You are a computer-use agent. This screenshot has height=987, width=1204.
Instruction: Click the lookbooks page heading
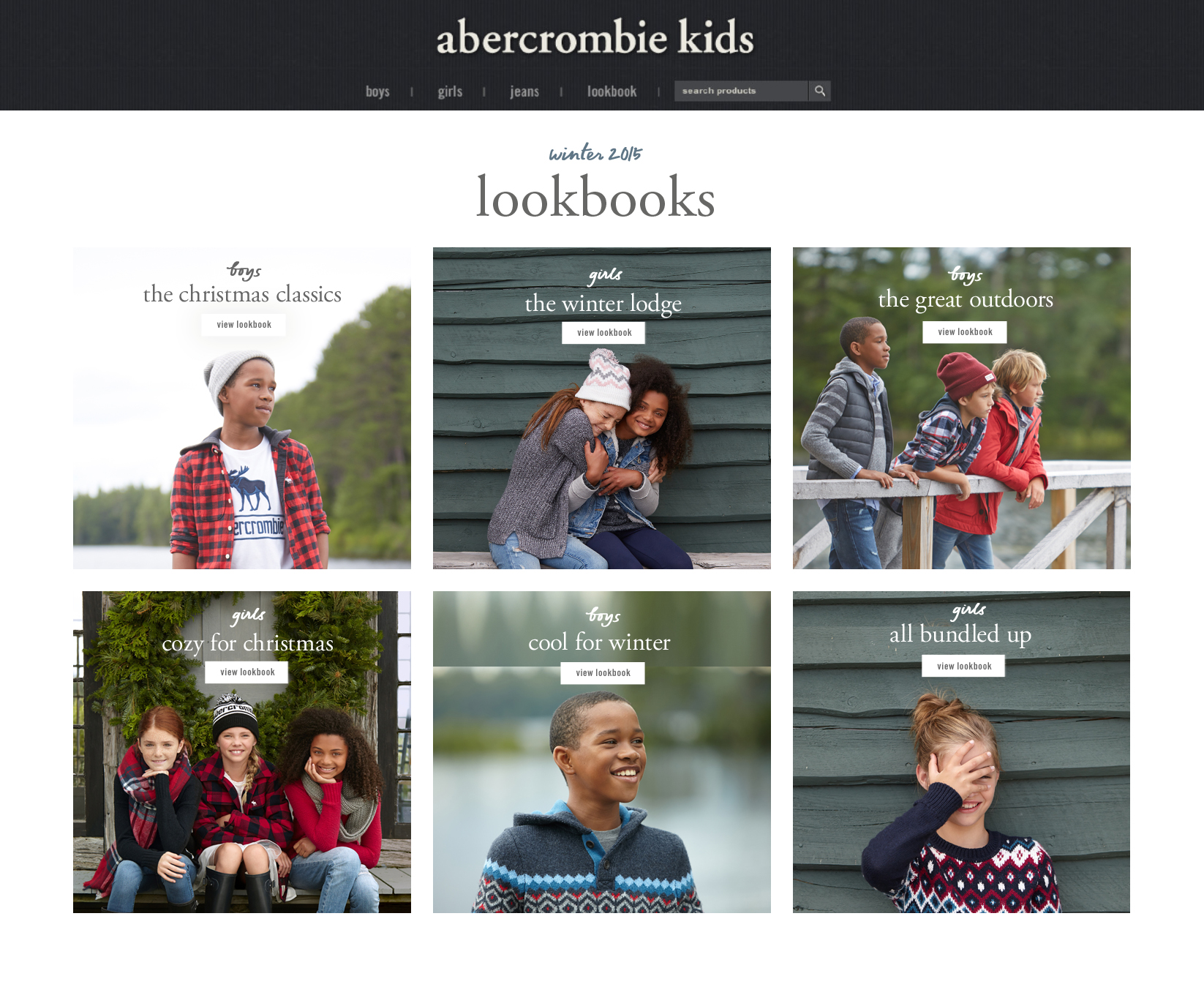(x=595, y=197)
